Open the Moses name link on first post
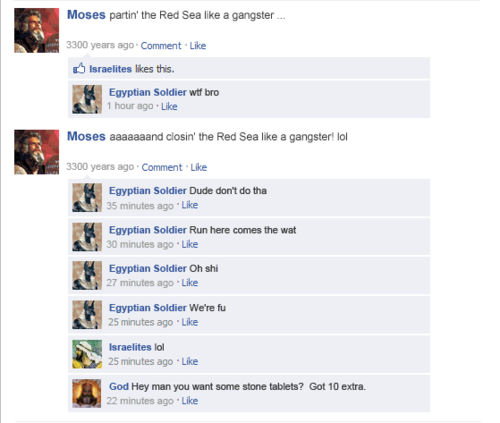 [x=86, y=15]
